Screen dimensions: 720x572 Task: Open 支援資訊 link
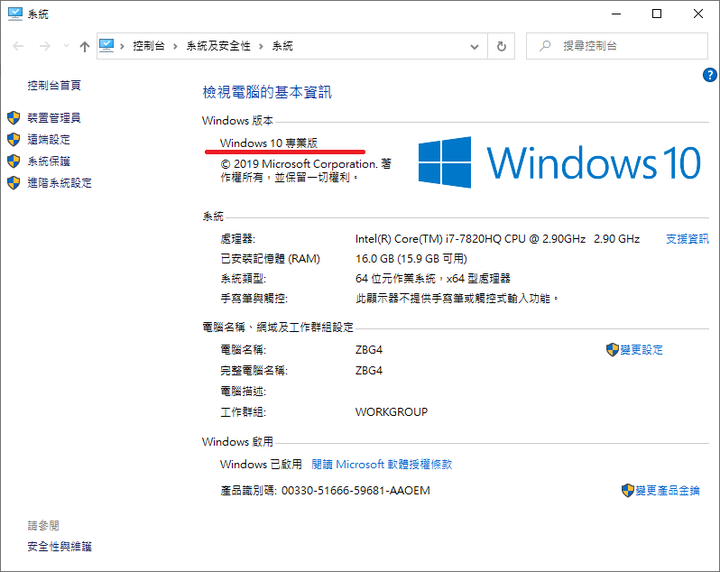pyautogui.click(x=687, y=239)
